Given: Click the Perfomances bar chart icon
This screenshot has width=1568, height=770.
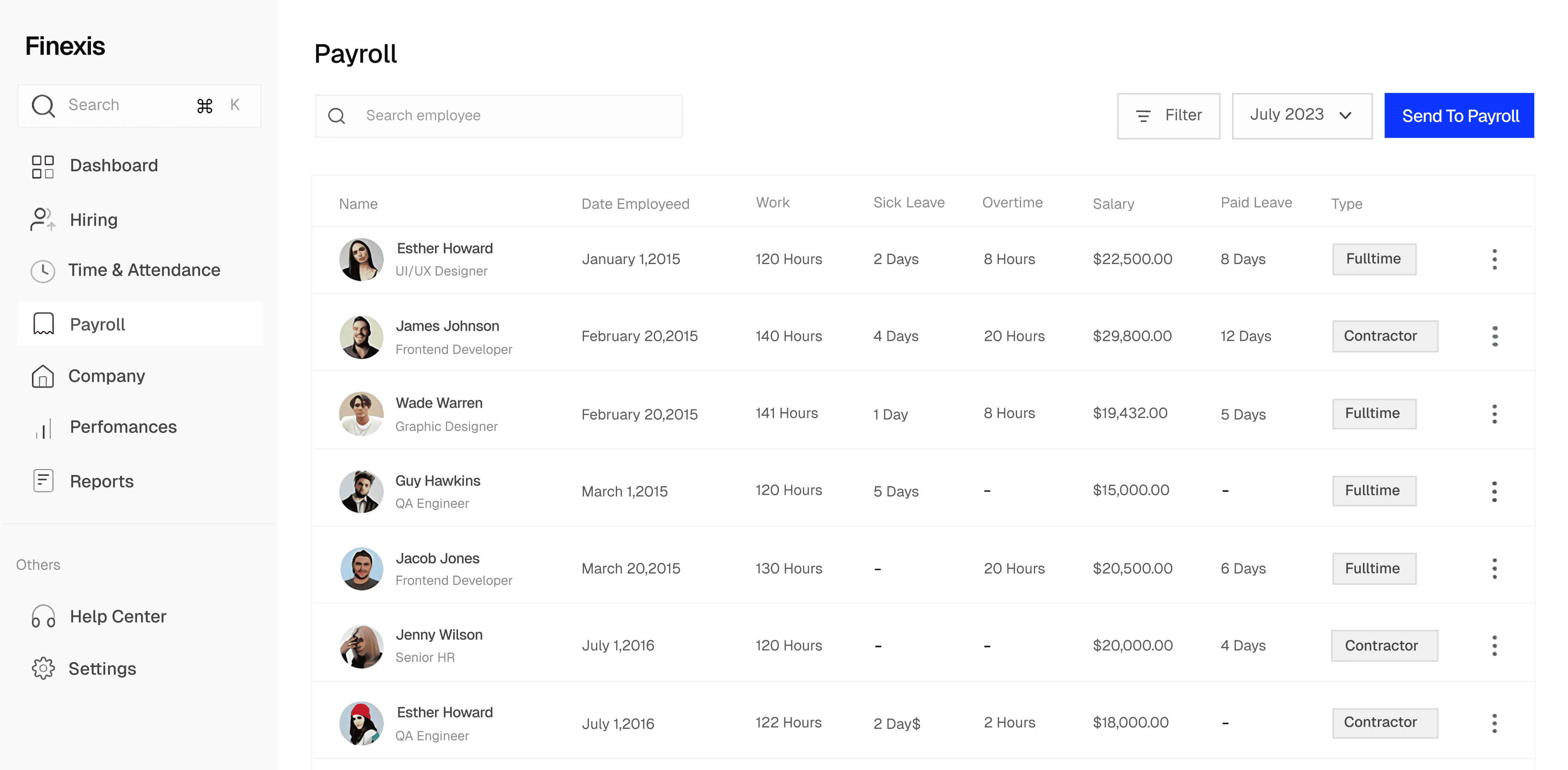Looking at the screenshot, I should (43, 428).
